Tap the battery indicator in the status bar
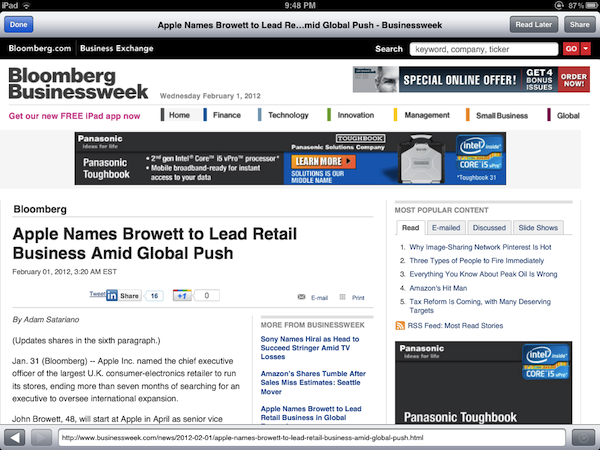 [x=592, y=5]
